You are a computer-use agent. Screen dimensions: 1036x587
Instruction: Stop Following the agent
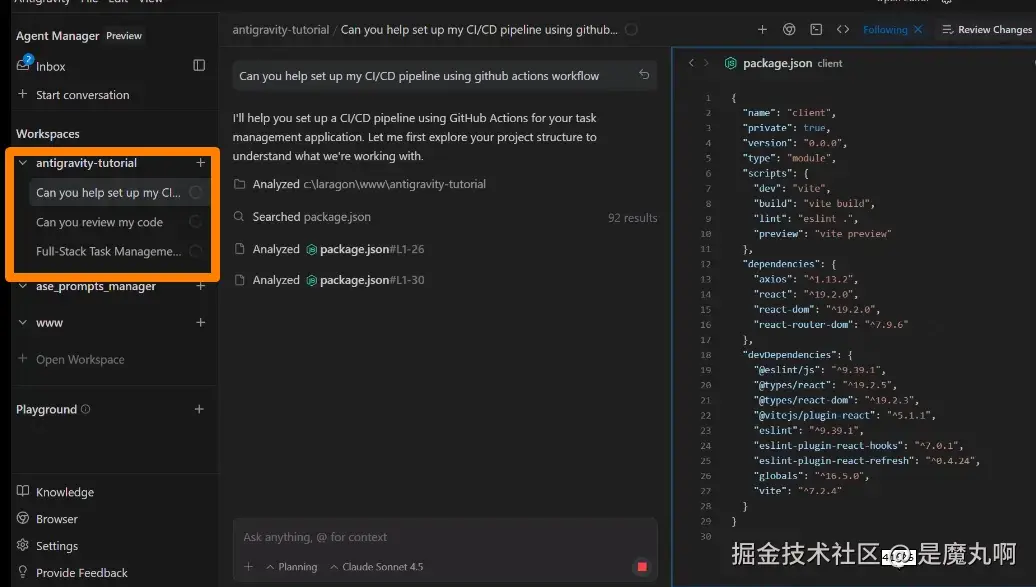[x=918, y=29]
